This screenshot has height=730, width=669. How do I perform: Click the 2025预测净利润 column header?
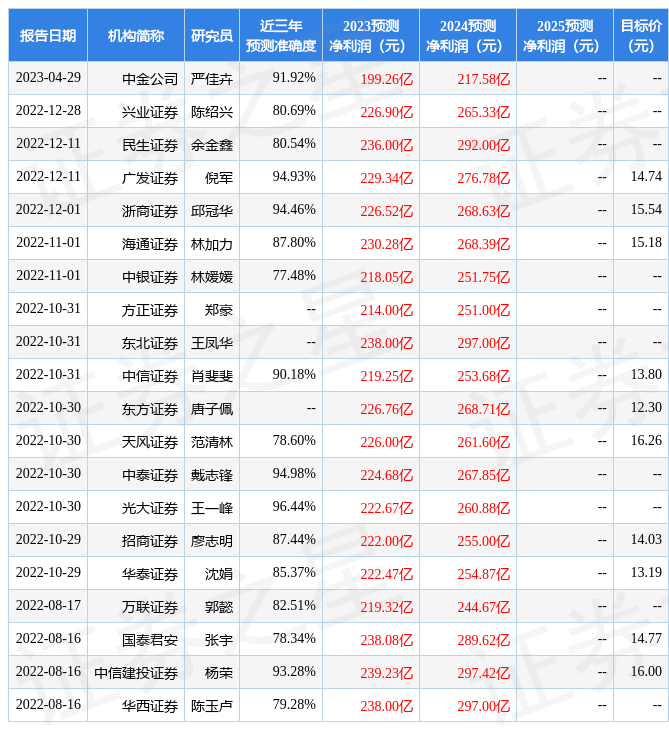click(565, 35)
